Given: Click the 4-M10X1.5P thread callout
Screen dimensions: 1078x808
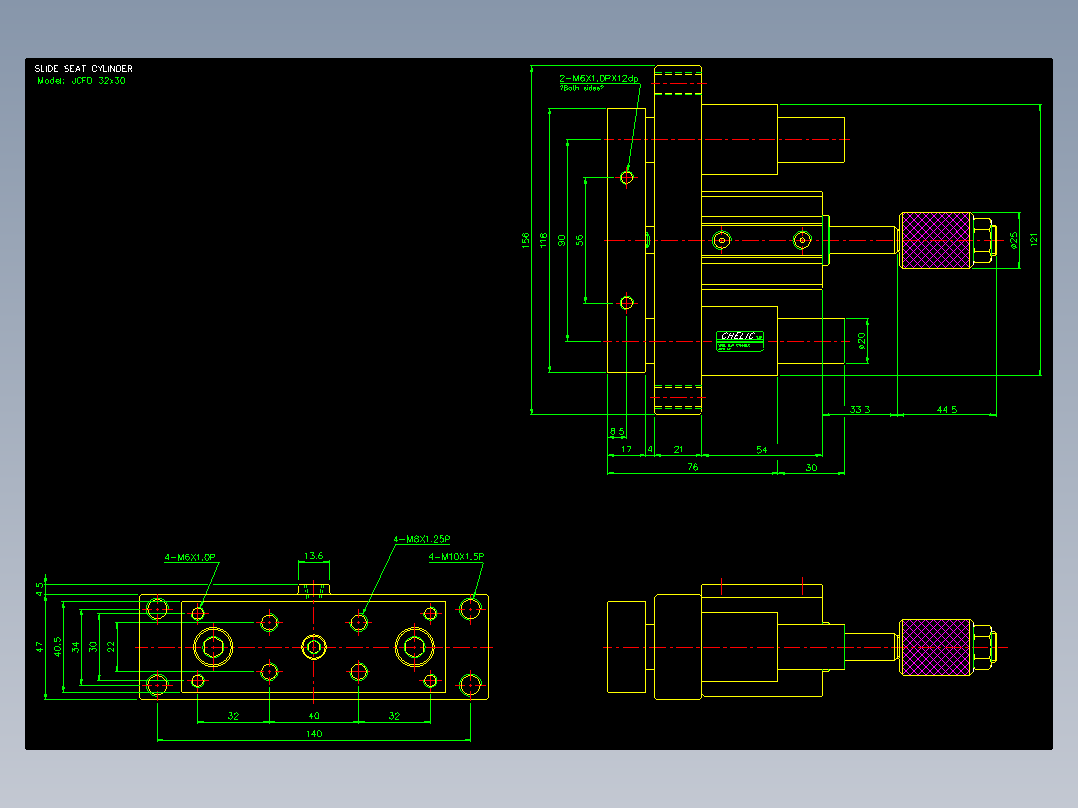Looking at the screenshot, I should click(456, 556).
